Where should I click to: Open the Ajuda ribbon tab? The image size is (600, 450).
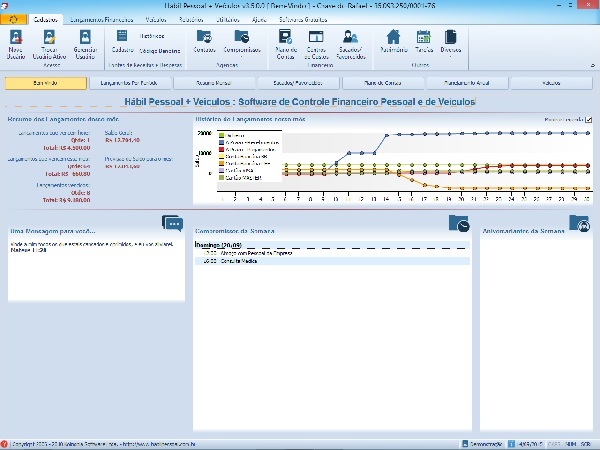point(259,20)
